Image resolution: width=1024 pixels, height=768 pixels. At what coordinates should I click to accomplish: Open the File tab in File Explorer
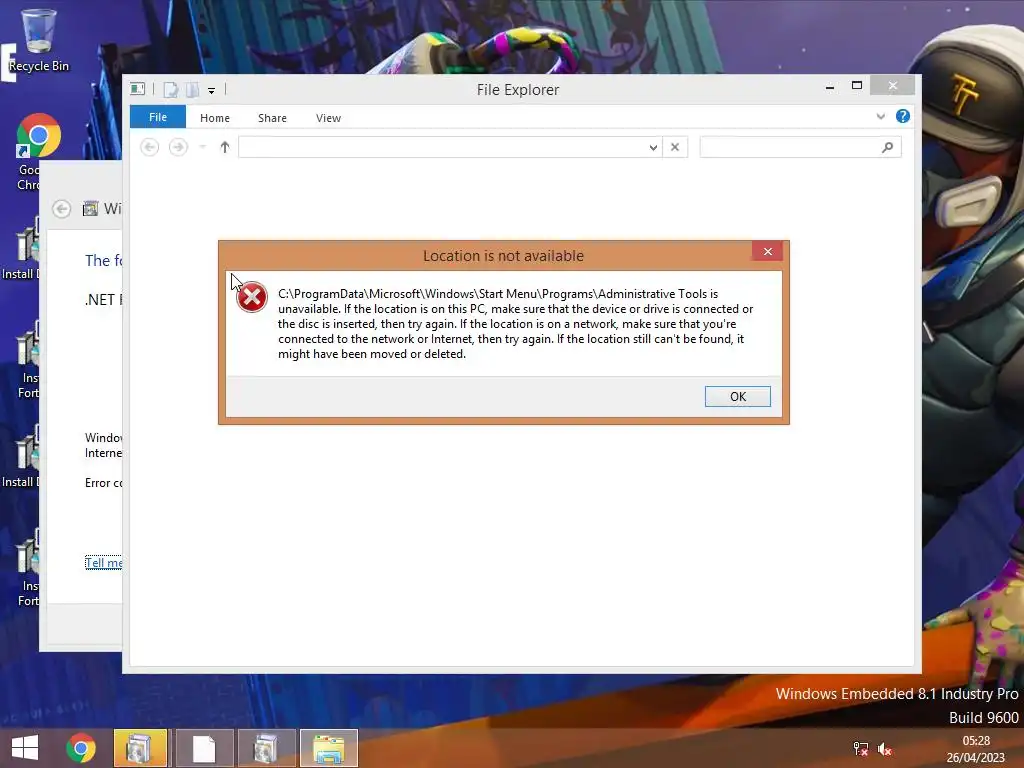tap(157, 117)
